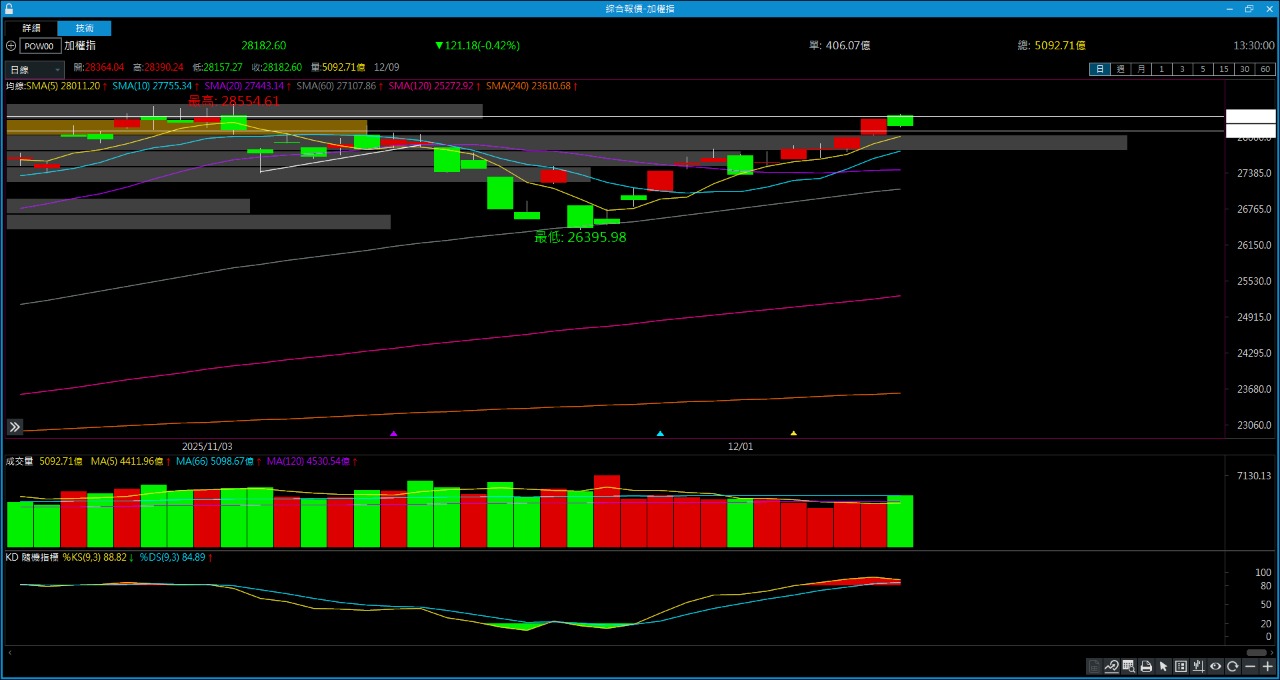The height and width of the screenshot is (680, 1280).
Task: Select the 週 weekly period button
Action: (1120, 69)
